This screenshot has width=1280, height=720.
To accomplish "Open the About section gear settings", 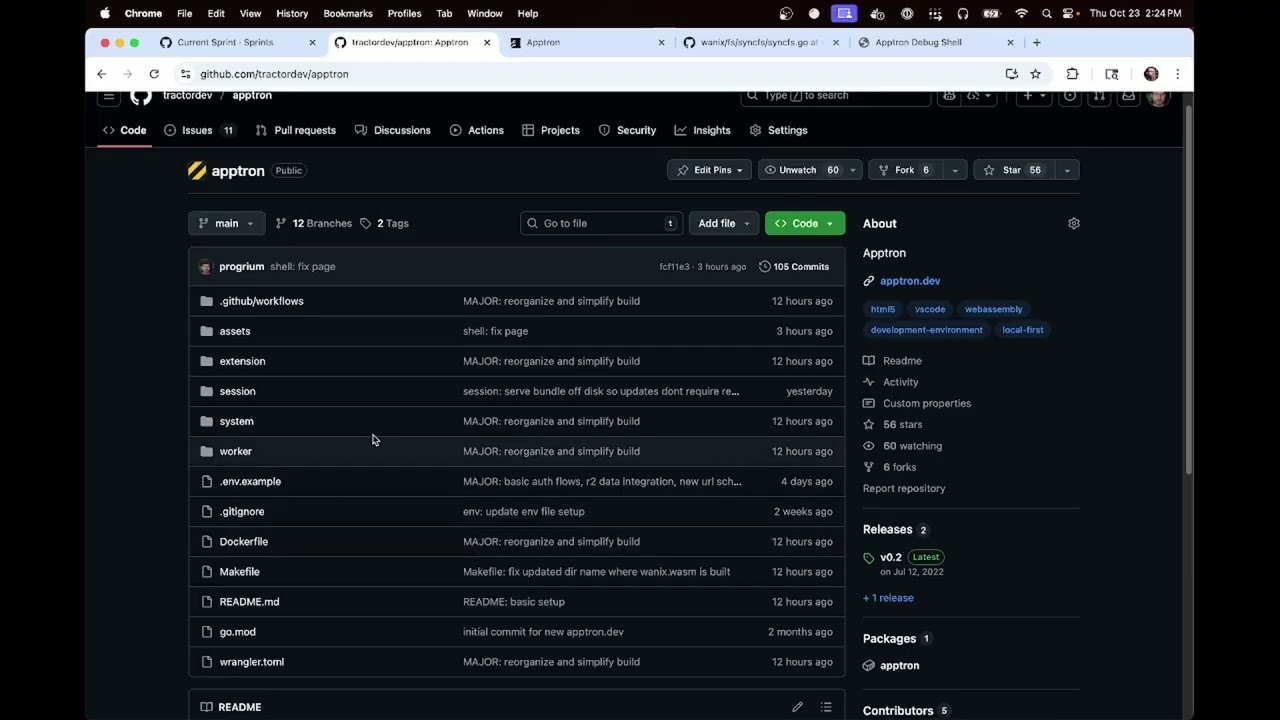I will pyautogui.click(x=1074, y=223).
